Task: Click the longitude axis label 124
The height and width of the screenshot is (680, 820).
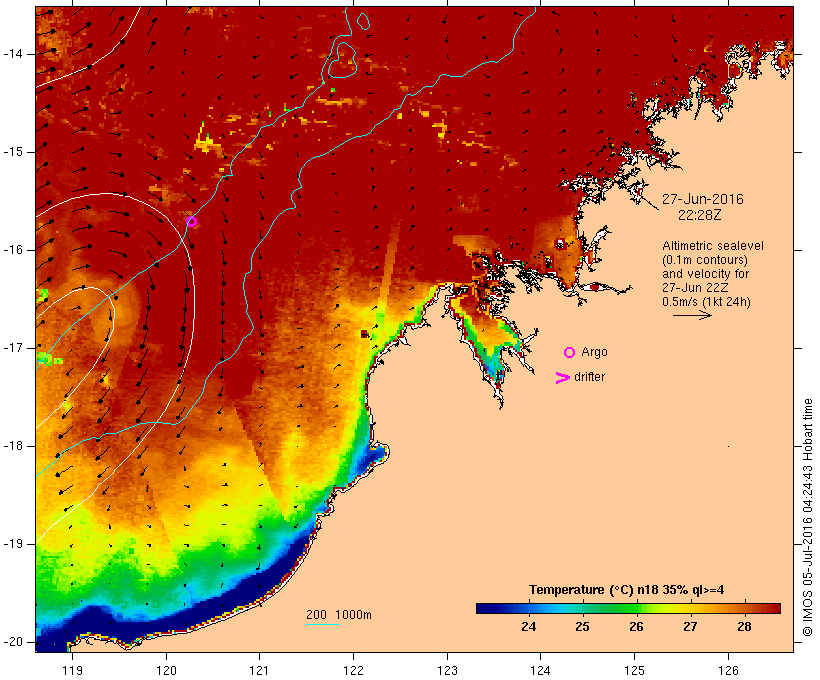Action: [x=540, y=670]
